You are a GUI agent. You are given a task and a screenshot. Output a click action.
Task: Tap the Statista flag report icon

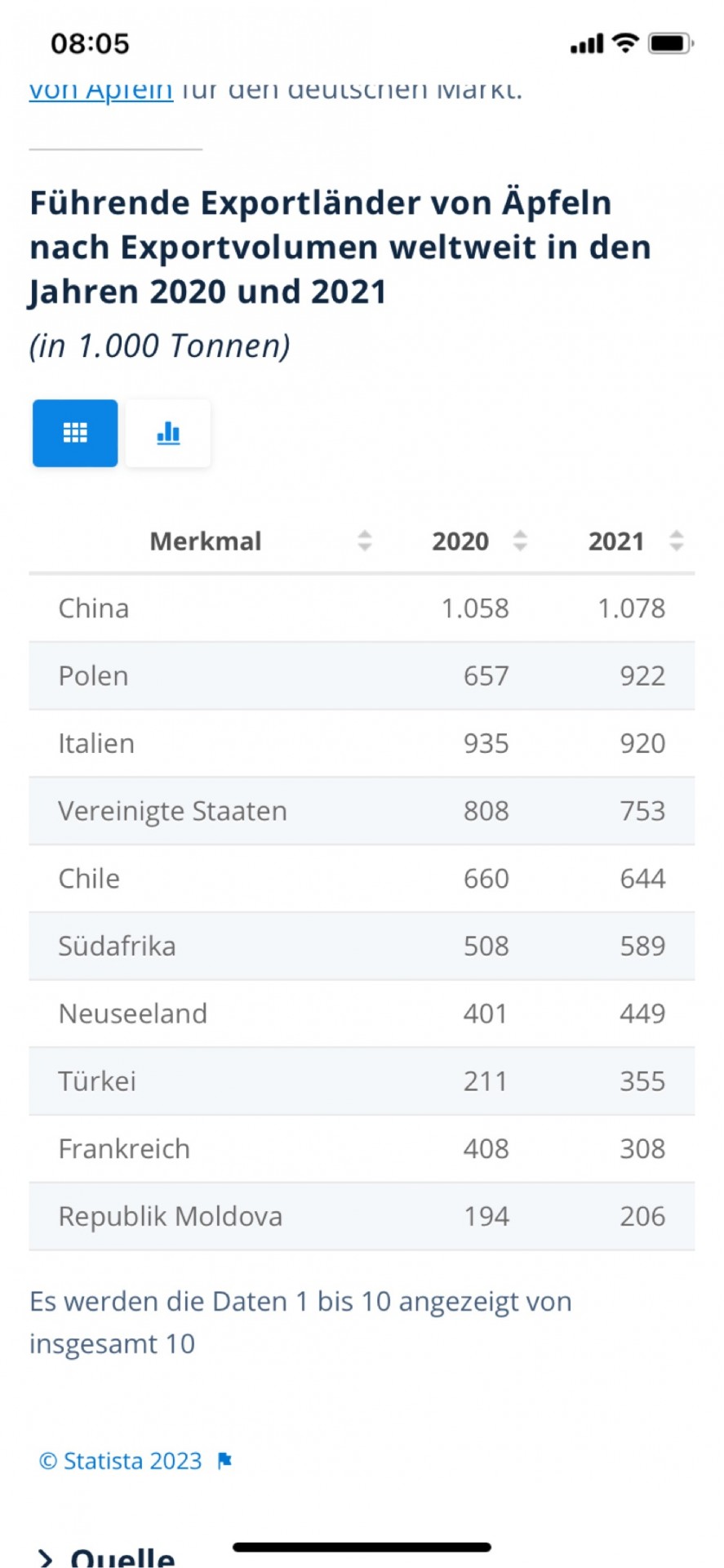click(224, 1461)
